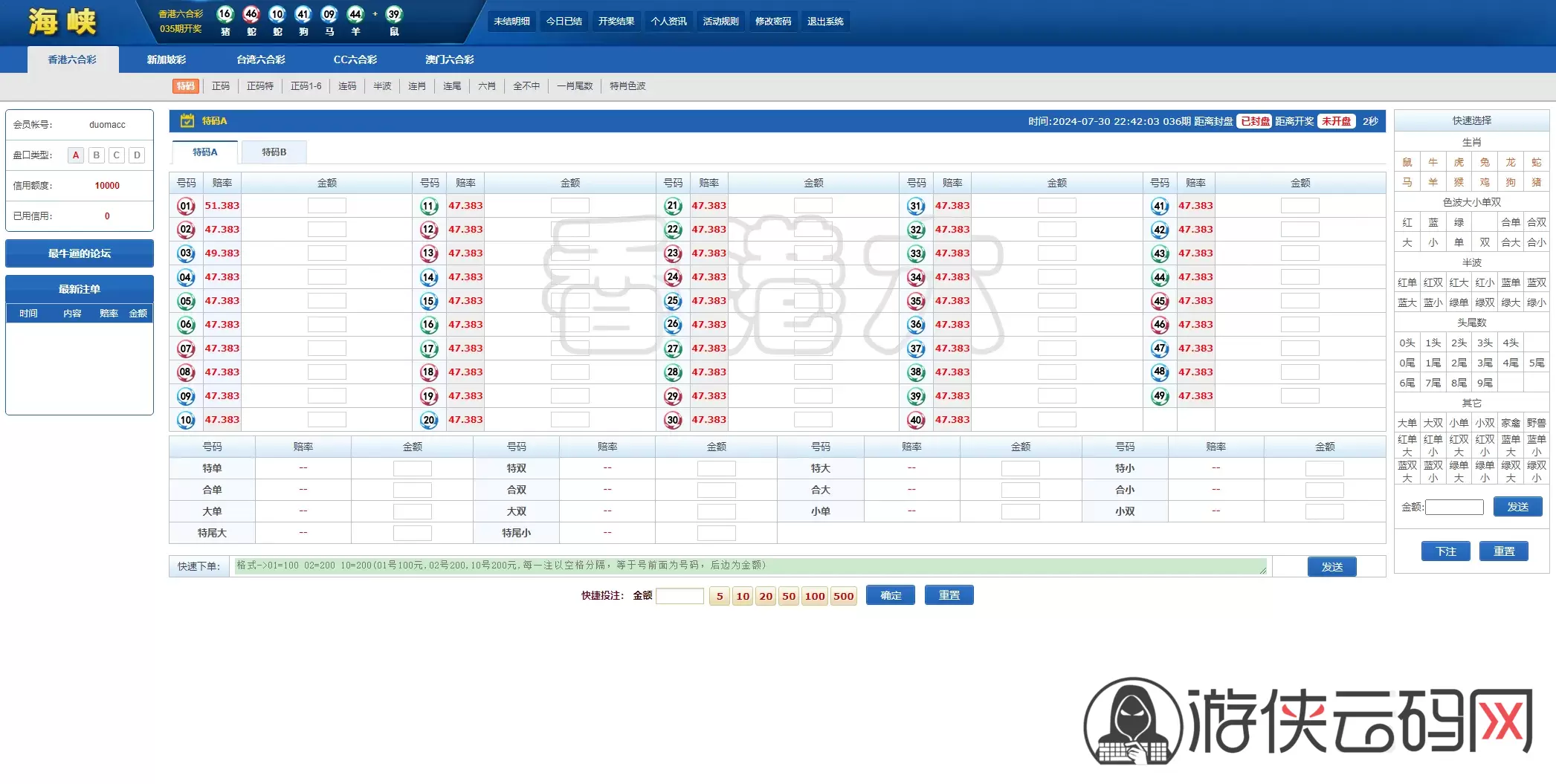Click drawn ball 16 in the header results
This screenshot has width=1556, height=784.
point(225,14)
